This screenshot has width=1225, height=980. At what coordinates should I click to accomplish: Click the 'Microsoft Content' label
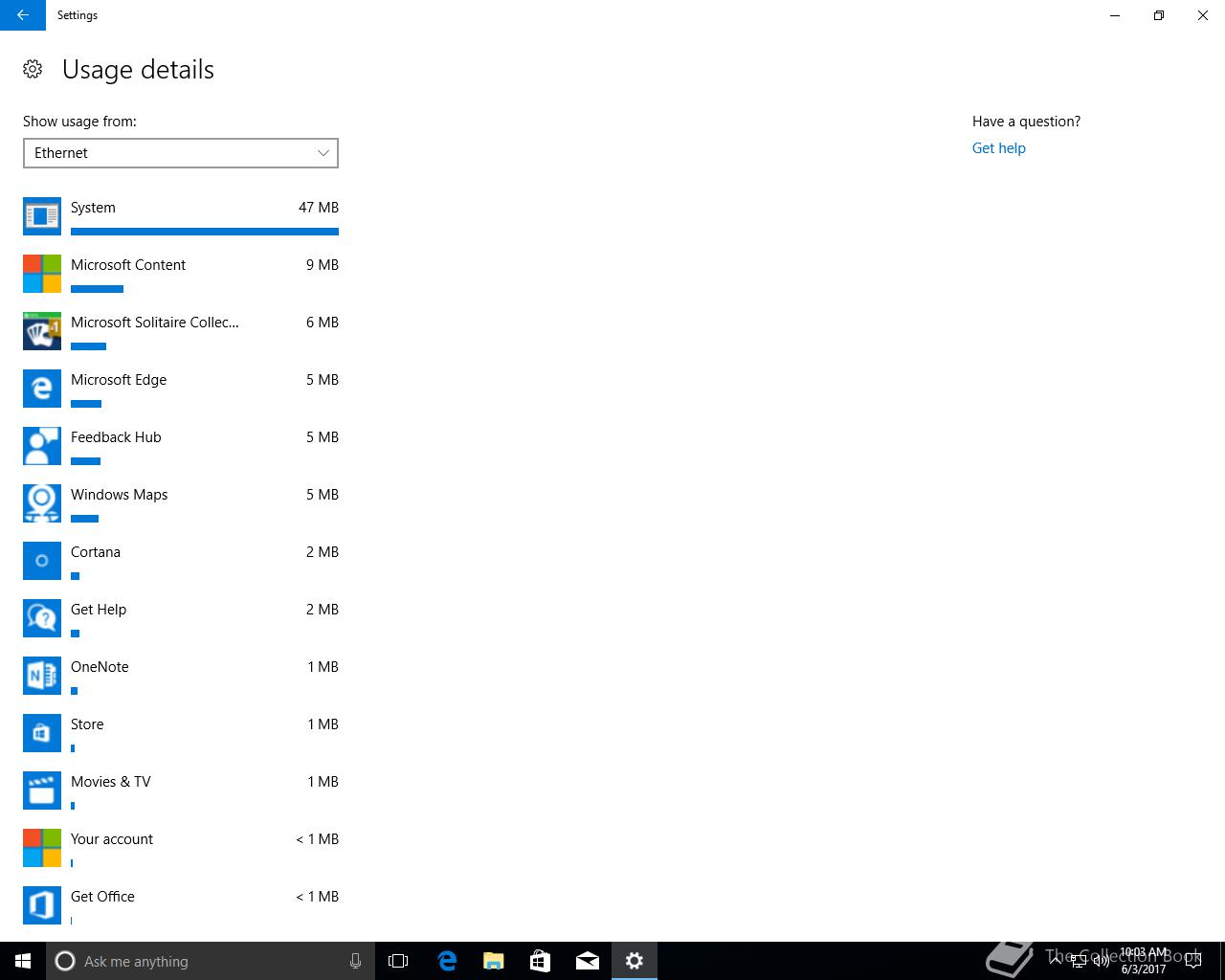[x=128, y=265]
